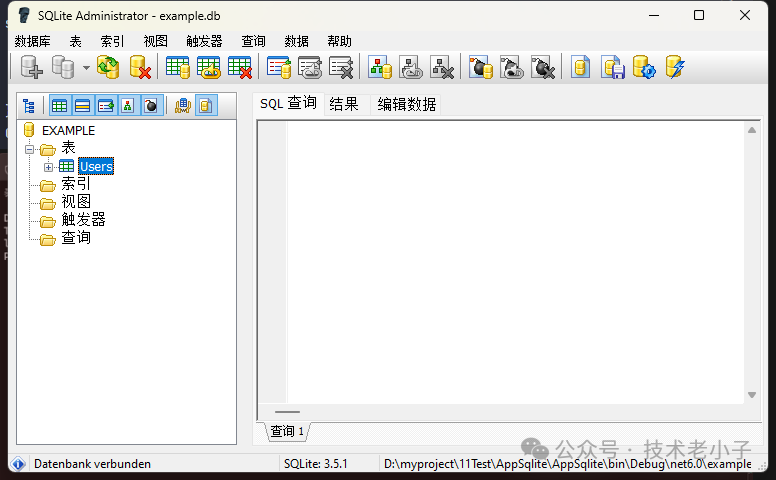Click the SQLite: 3.5.1 status text
The width and height of the screenshot is (776, 480).
[x=316, y=464]
